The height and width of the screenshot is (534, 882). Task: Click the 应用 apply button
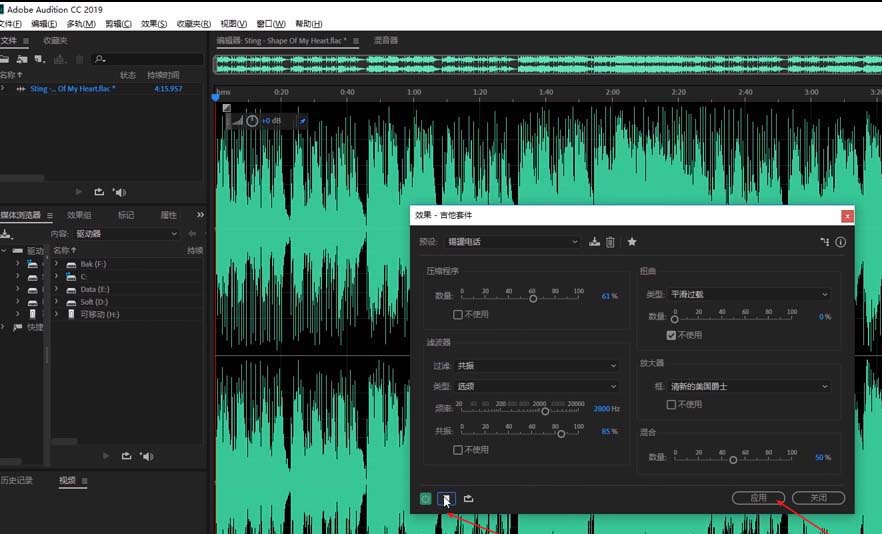point(758,498)
